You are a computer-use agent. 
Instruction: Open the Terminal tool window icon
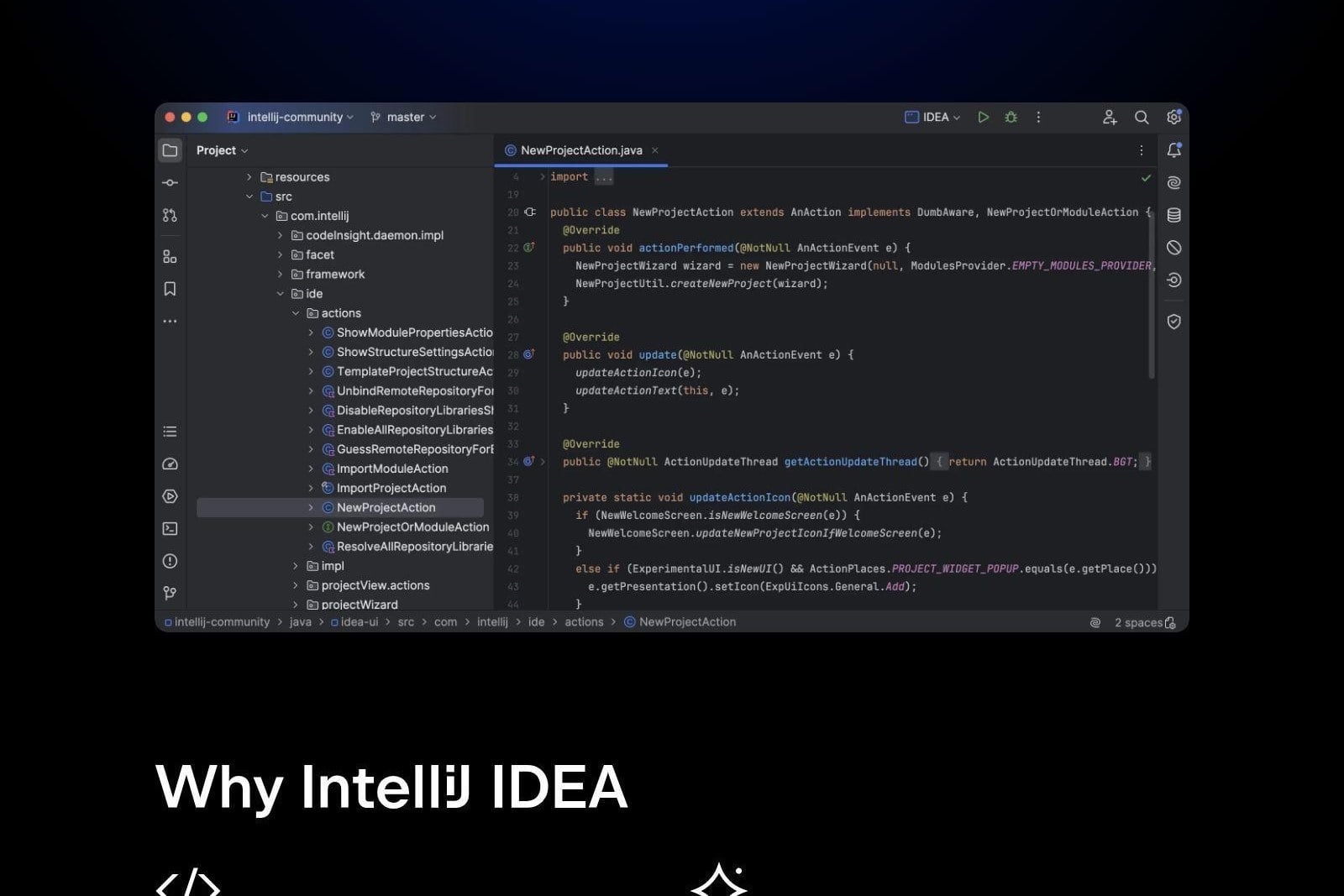pos(170,529)
